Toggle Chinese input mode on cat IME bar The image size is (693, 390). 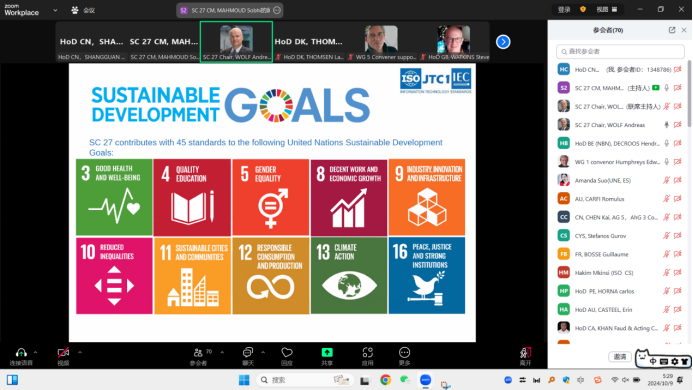tap(653, 362)
